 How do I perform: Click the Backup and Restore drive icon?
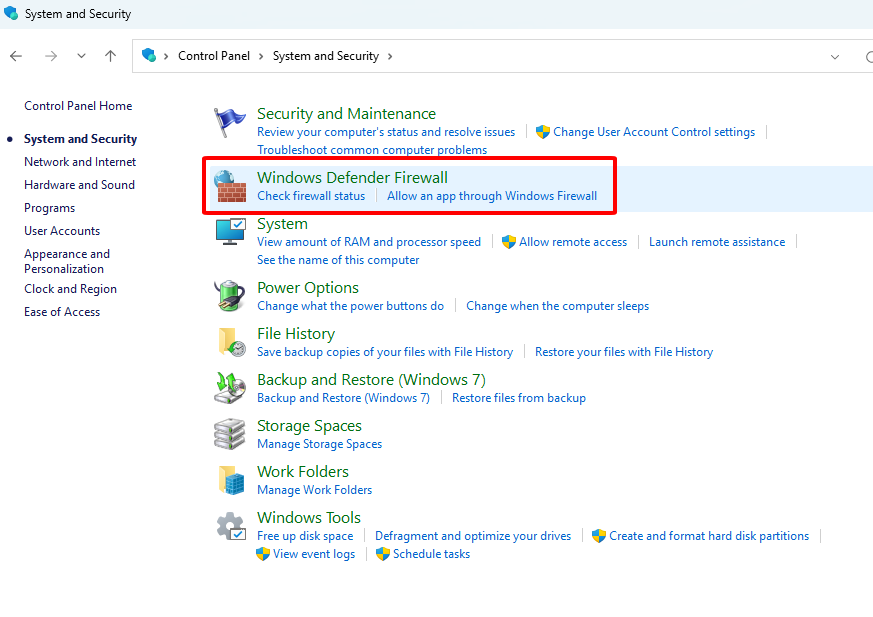(x=229, y=388)
